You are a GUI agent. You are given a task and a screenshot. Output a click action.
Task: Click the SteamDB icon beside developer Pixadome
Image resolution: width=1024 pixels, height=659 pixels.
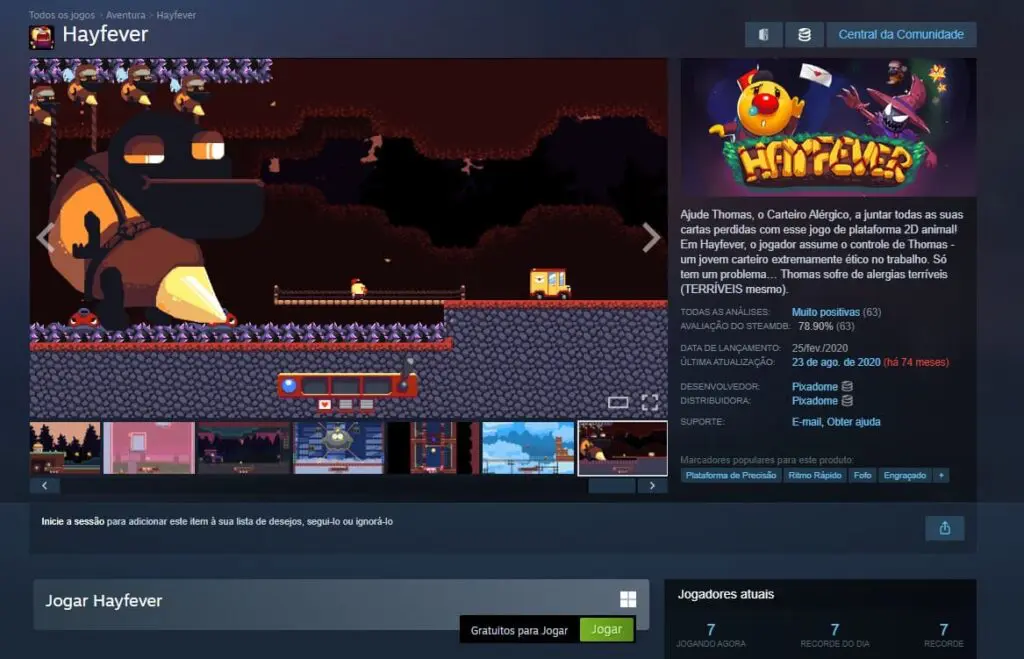click(x=847, y=387)
